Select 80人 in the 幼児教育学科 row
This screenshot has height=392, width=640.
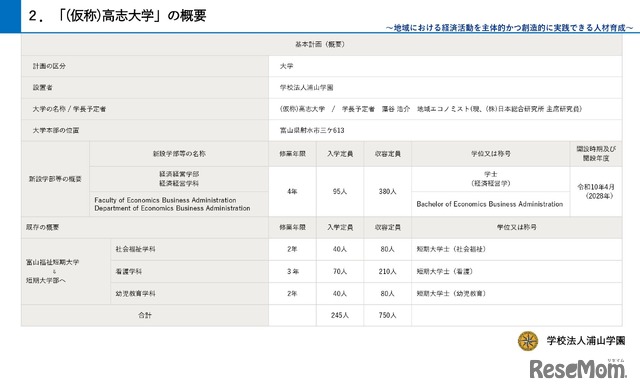point(388,293)
